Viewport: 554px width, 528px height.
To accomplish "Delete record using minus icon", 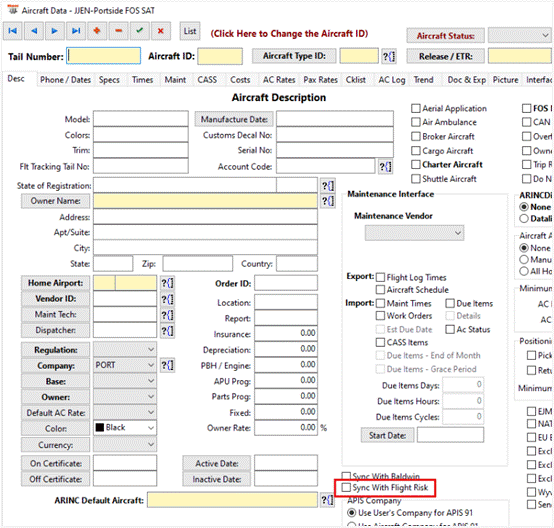I will tap(119, 31).
